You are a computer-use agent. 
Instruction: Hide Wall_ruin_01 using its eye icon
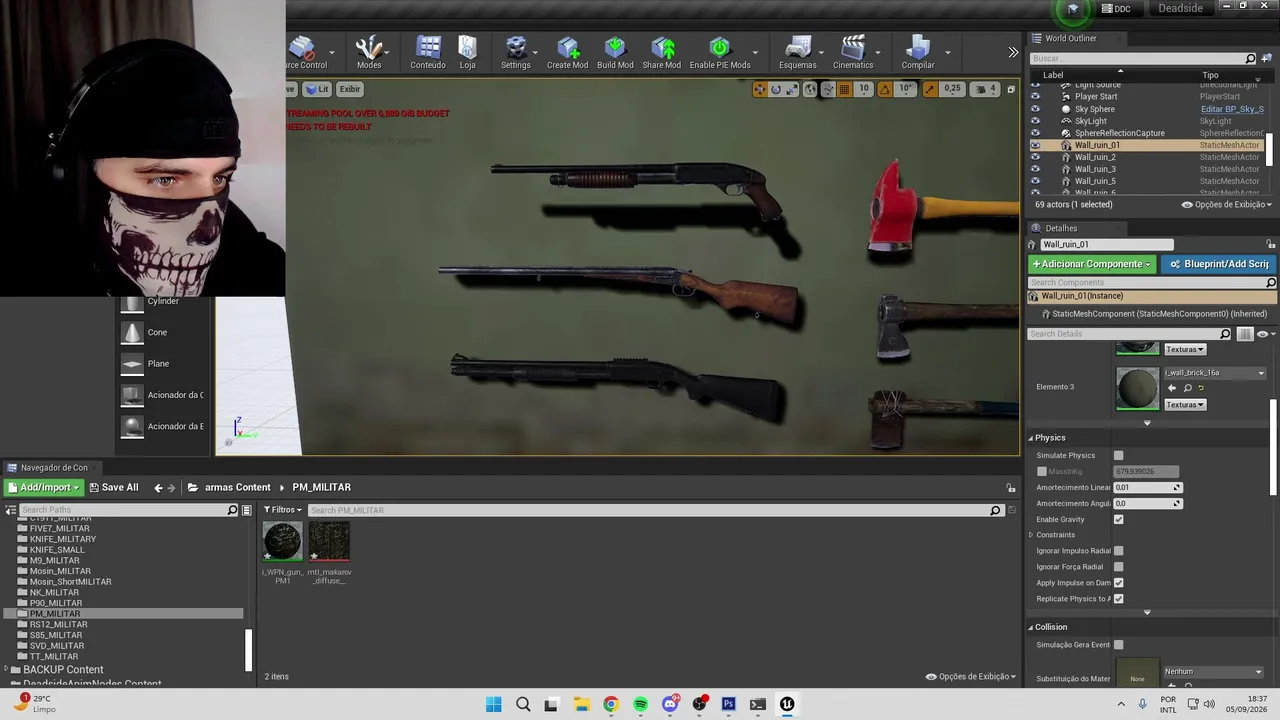[x=1035, y=145]
